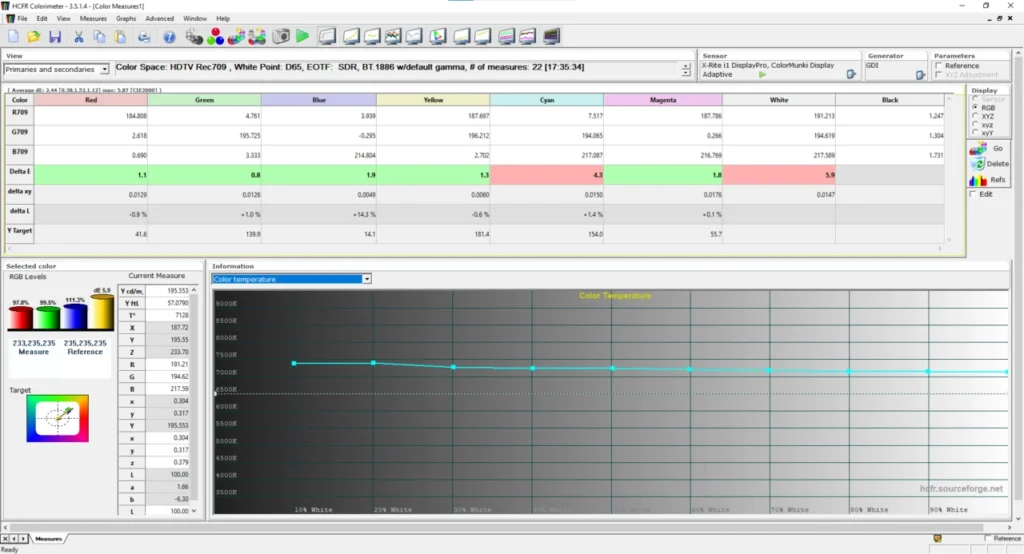Select the Black column header
1024x554 pixels.
[889, 100]
